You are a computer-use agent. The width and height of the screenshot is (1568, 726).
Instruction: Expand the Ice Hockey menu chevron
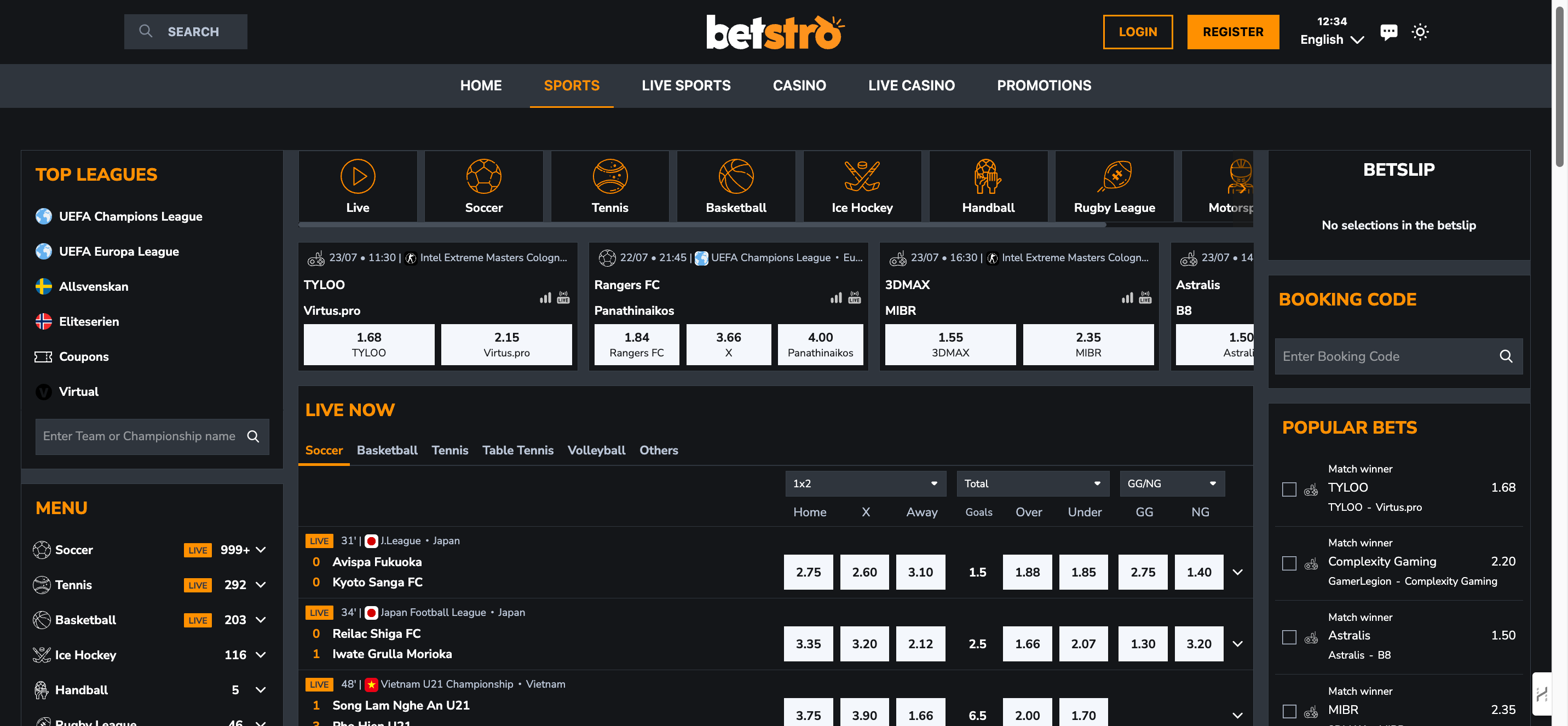pos(261,655)
